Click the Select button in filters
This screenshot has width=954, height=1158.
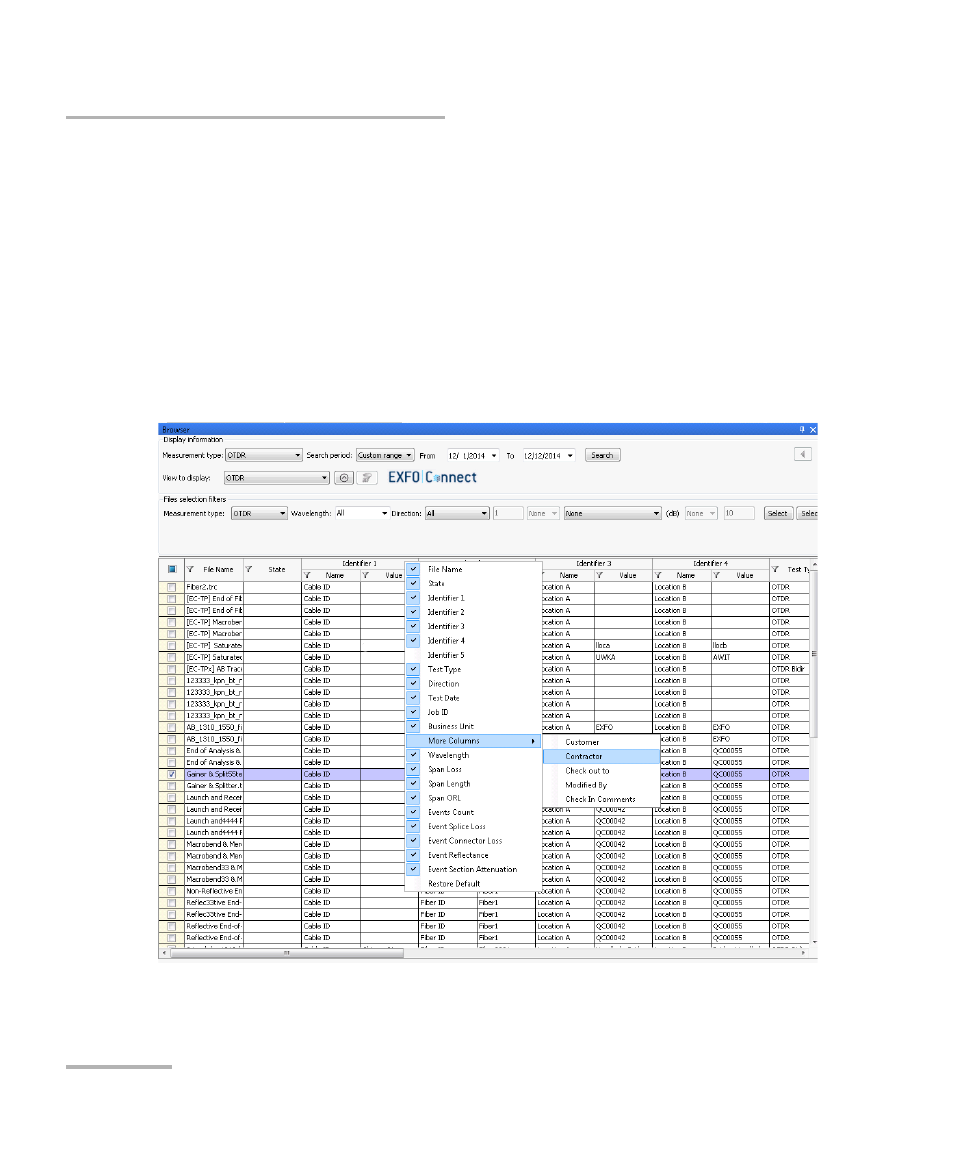point(778,513)
